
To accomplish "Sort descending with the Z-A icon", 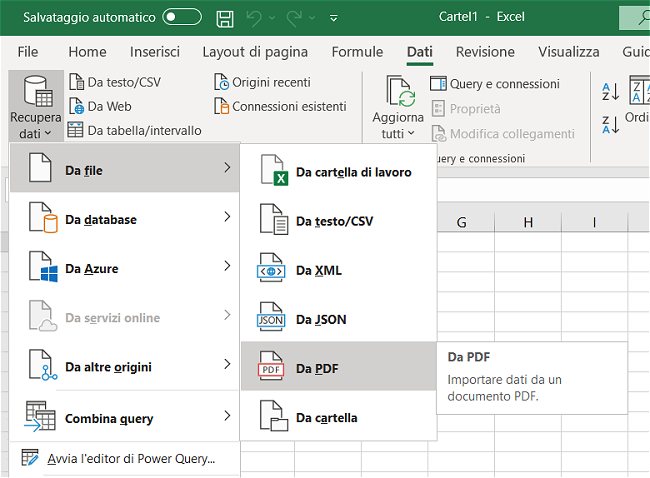I will [x=610, y=124].
